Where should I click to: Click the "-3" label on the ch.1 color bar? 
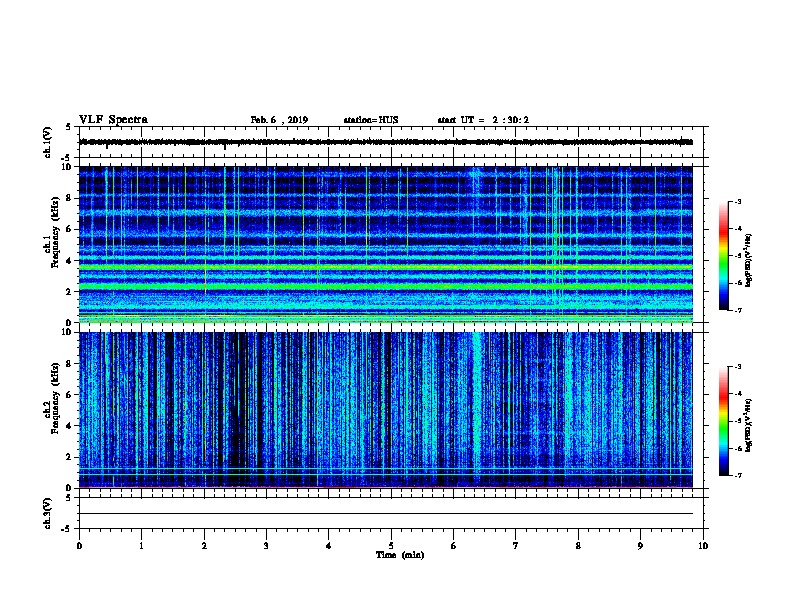click(x=737, y=202)
